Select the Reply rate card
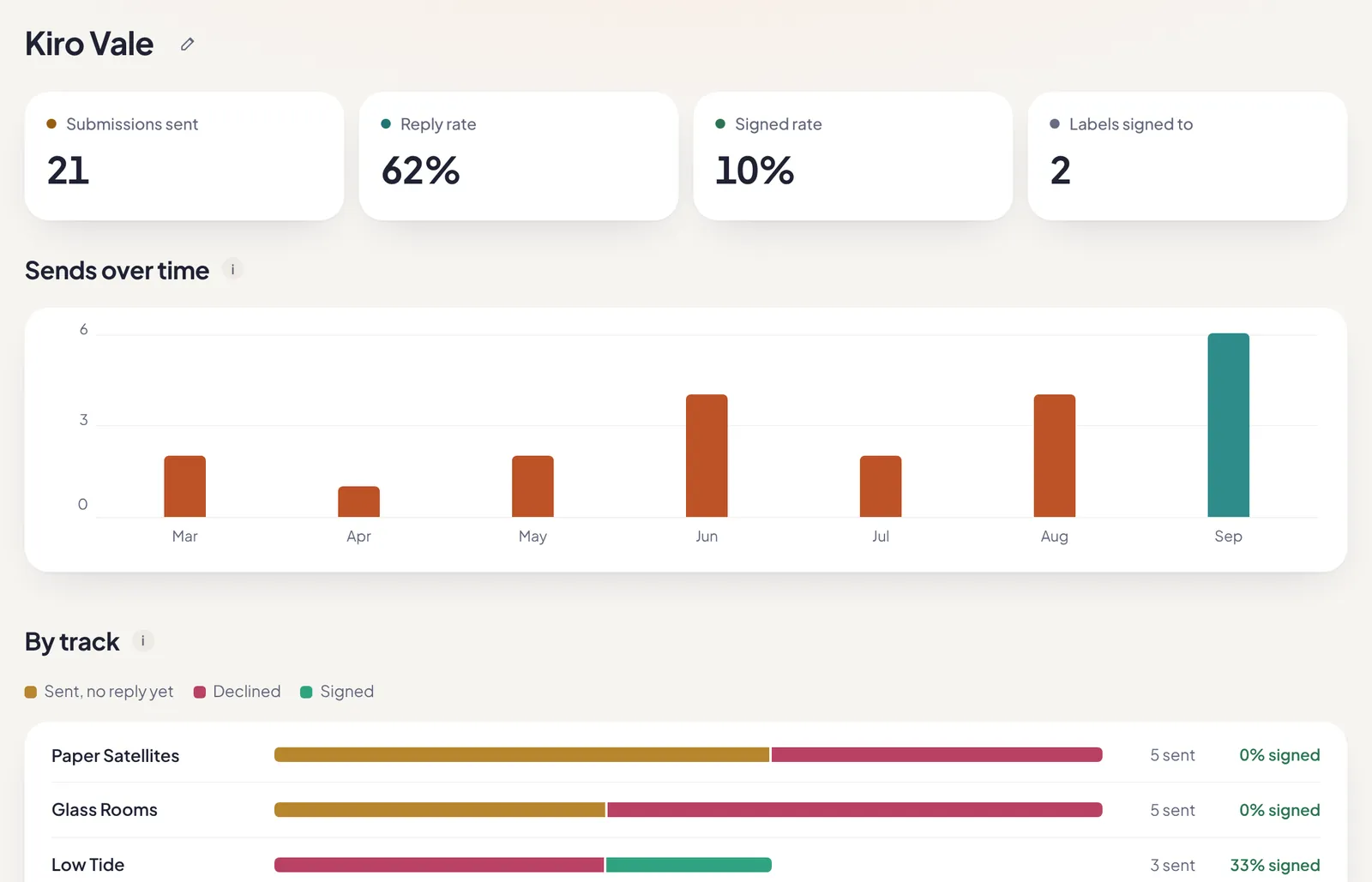Viewport: 1372px width, 882px height. (x=519, y=156)
